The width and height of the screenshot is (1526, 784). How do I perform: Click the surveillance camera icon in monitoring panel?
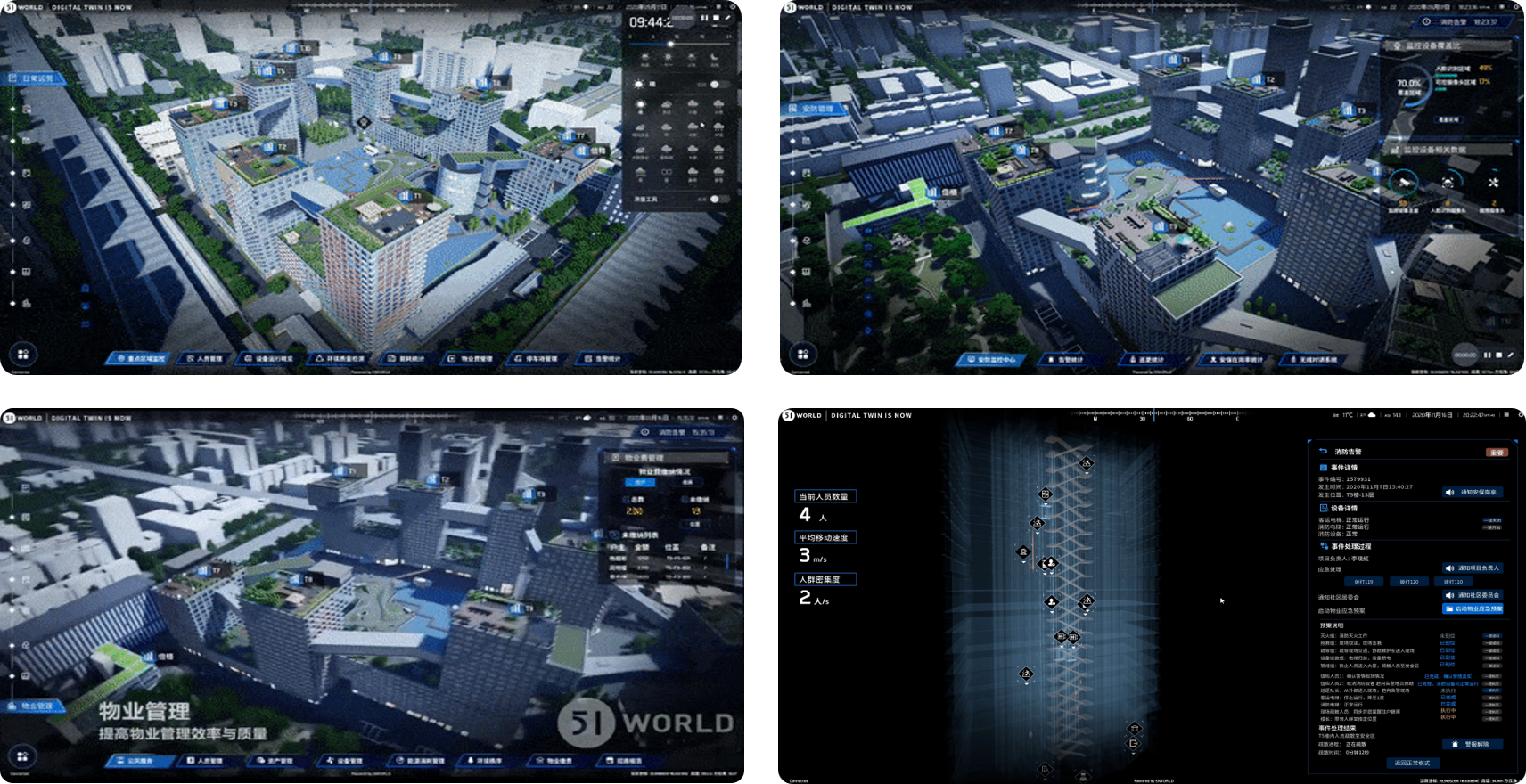(1404, 183)
